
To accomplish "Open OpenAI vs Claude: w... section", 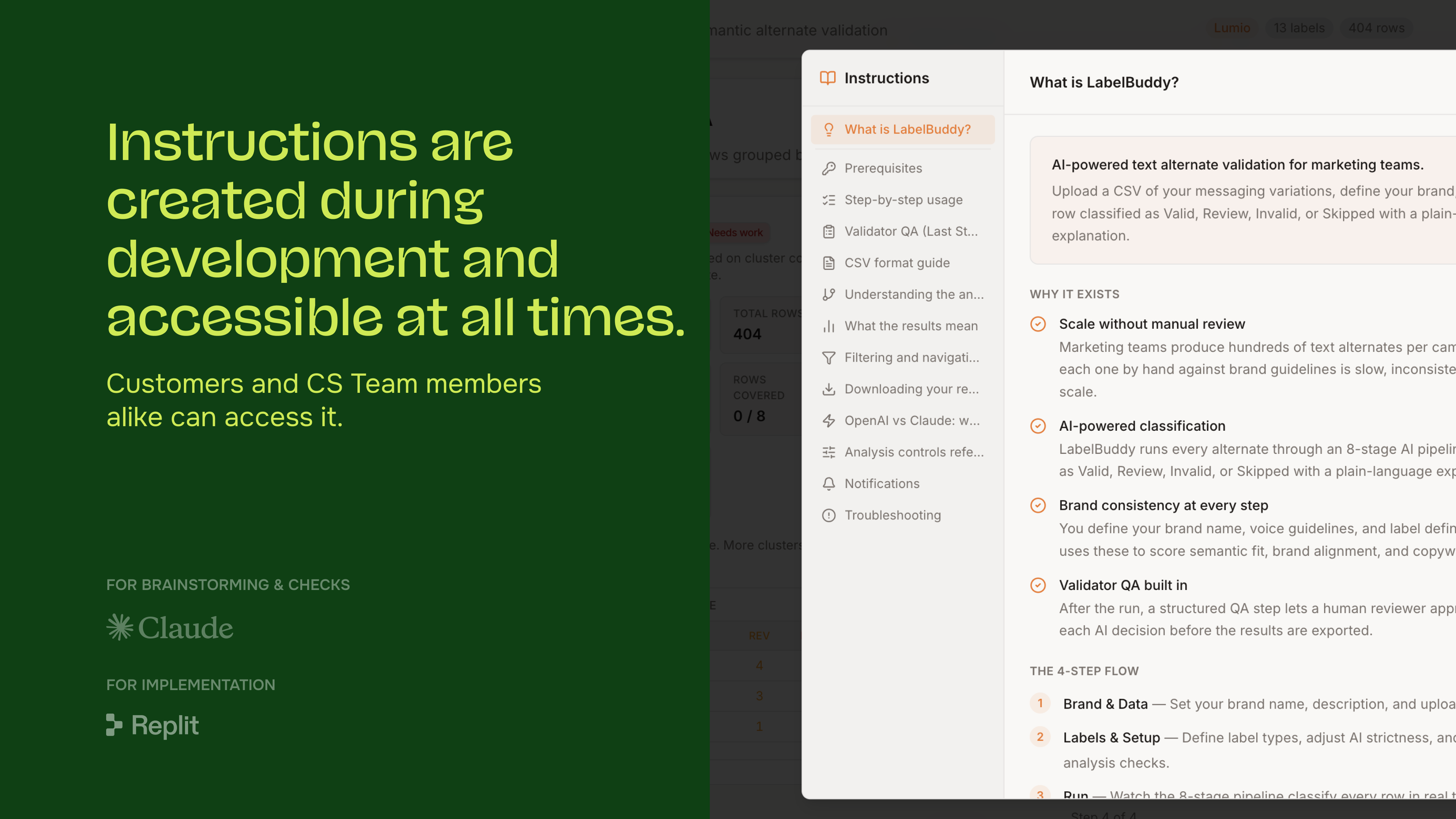I will click(x=903, y=420).
